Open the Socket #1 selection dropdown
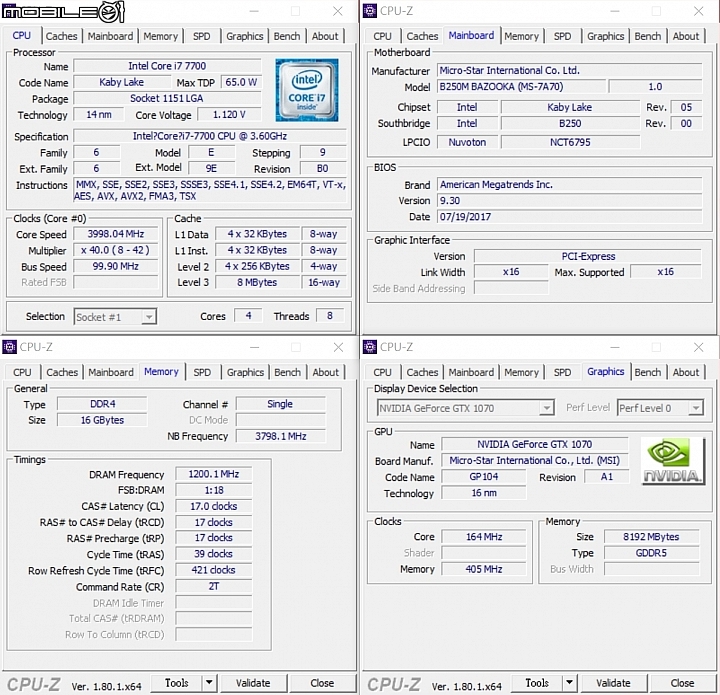 point(149,317)
